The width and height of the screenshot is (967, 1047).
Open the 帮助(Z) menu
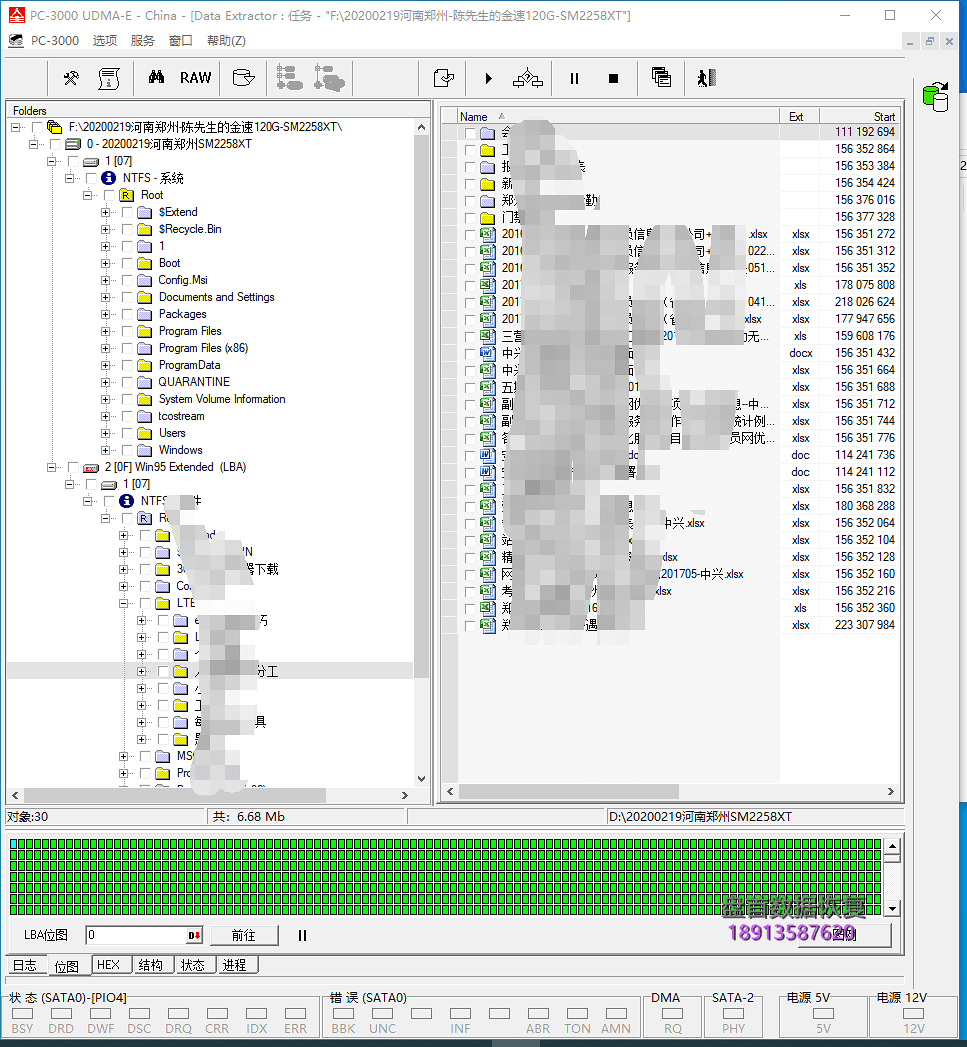coord(226,41)
